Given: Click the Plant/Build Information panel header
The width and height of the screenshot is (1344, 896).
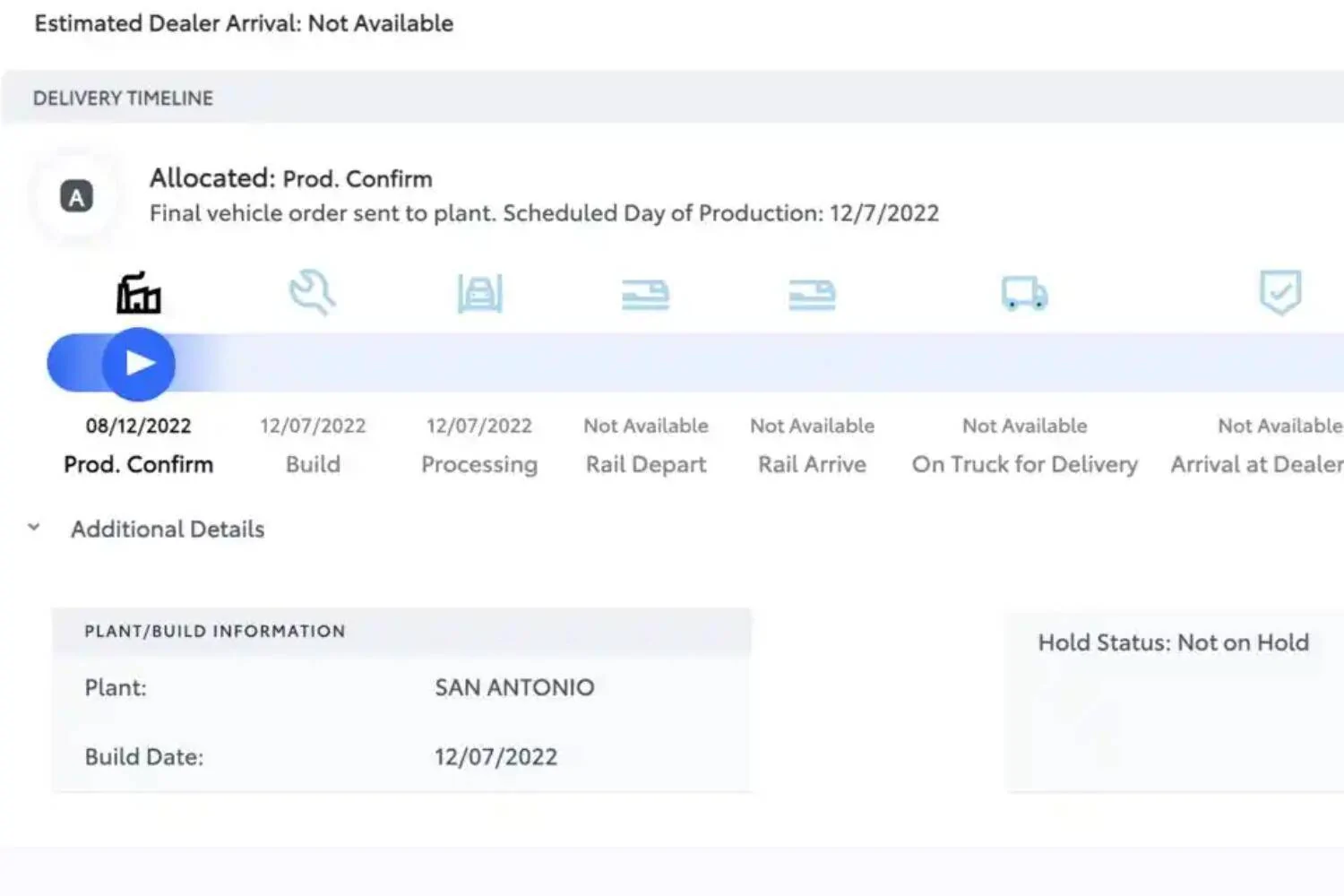Looking at the screenshot, I should tap(215, 632).
